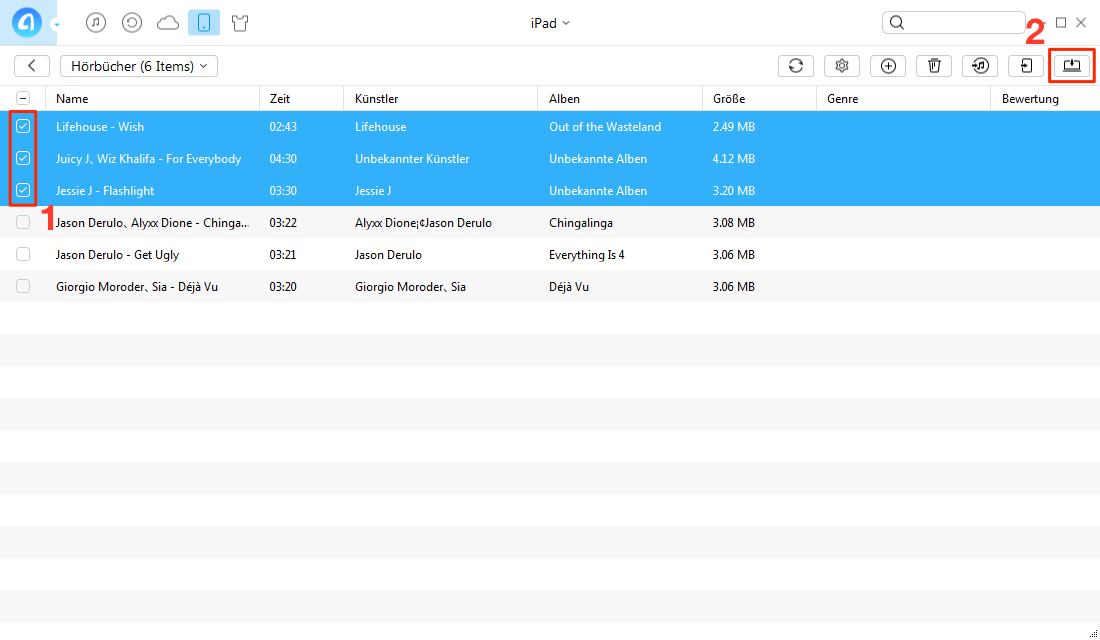Image resolution: width=1100 pixels, height=640 pixels.
Task: Sort by Zeit column header
Action: tap(302, 99)
